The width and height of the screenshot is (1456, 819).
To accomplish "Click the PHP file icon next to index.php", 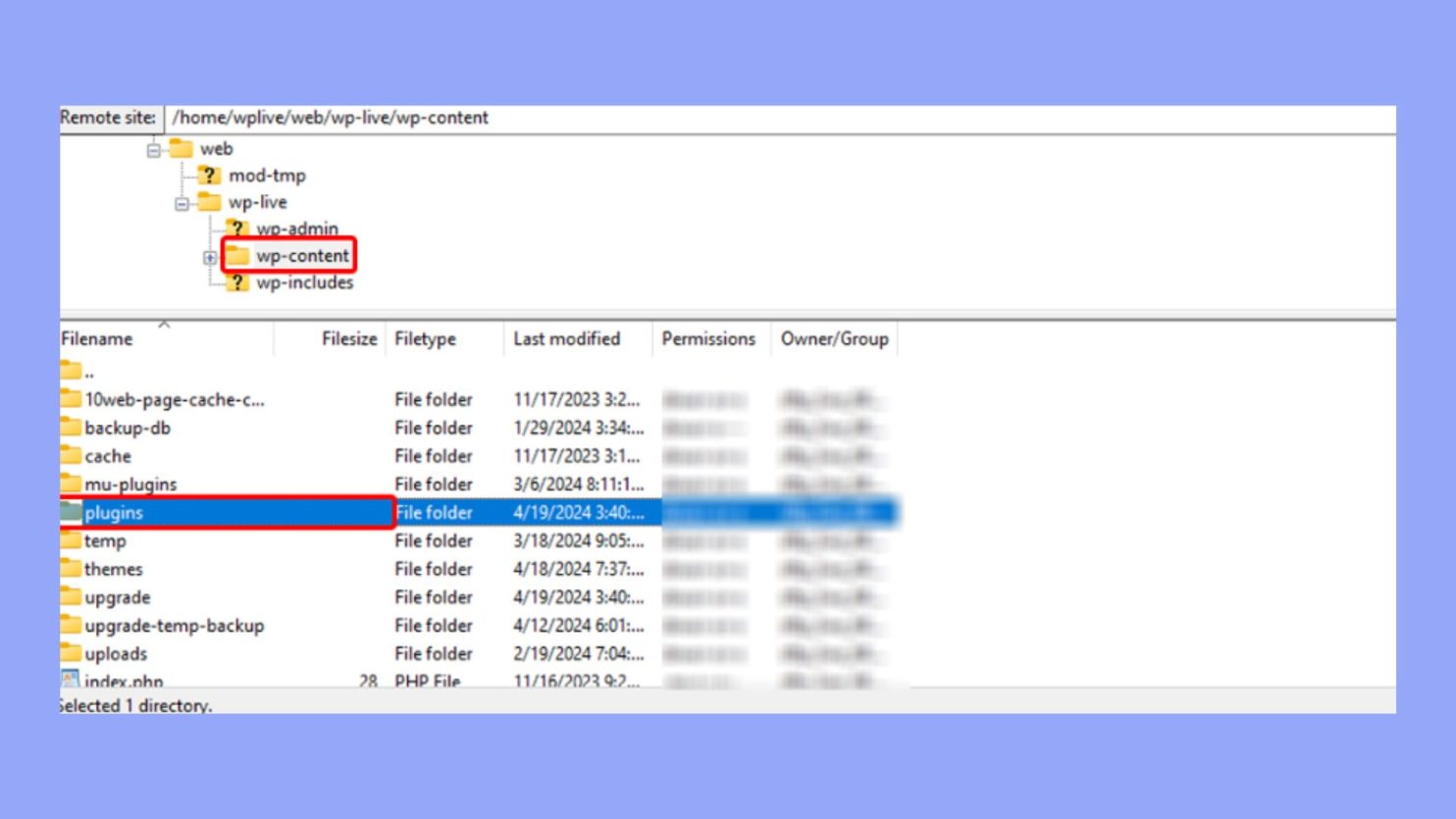I will coord(71,679).
